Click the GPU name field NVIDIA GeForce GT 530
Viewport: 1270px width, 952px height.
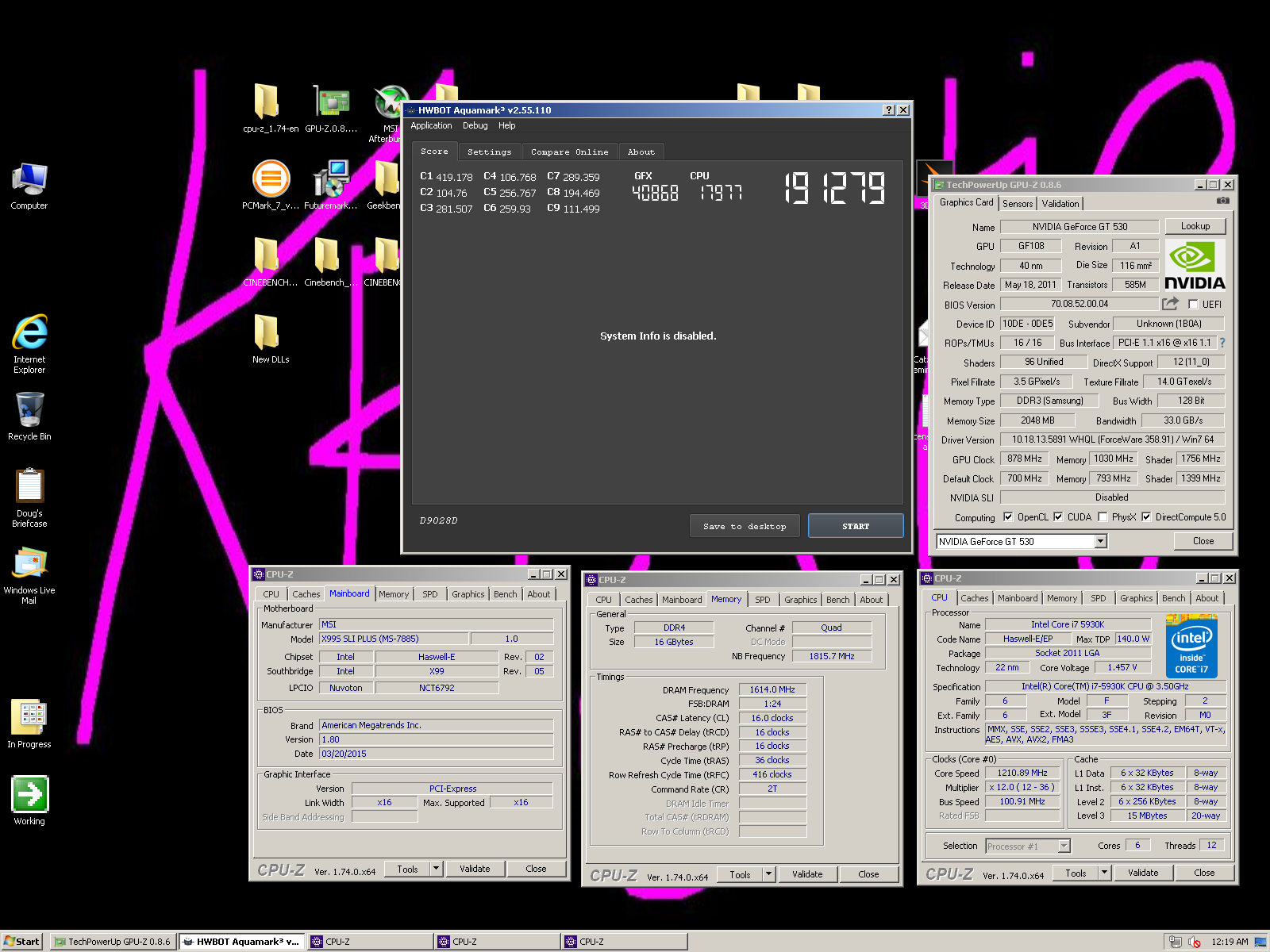(x=1079, y=227)
